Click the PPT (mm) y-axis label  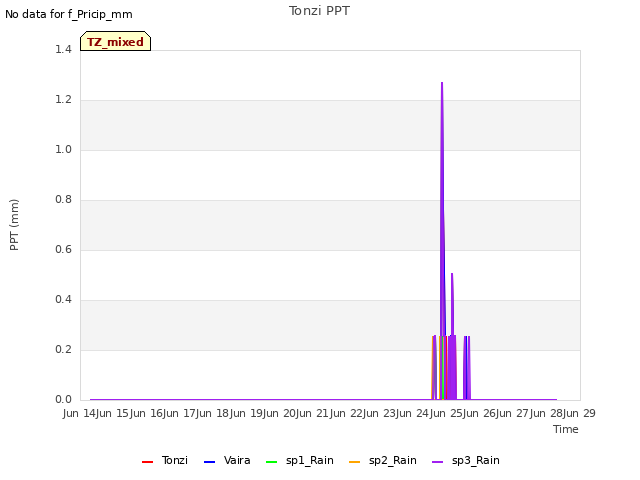(14, 224)
